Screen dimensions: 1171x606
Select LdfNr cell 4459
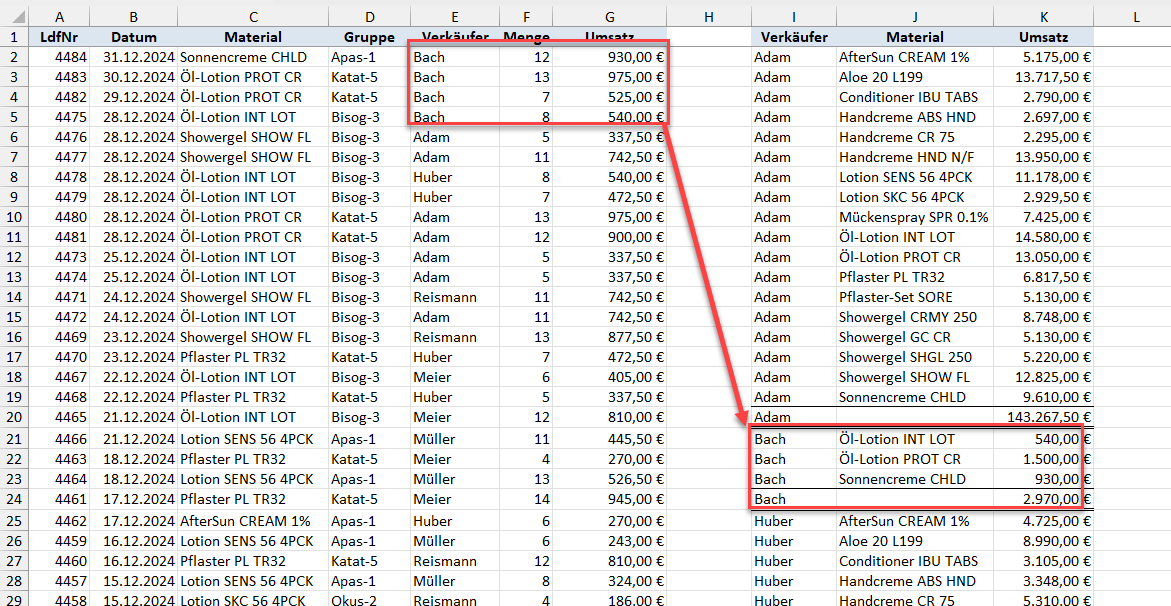pyautogui.click(x=59, y=540)
